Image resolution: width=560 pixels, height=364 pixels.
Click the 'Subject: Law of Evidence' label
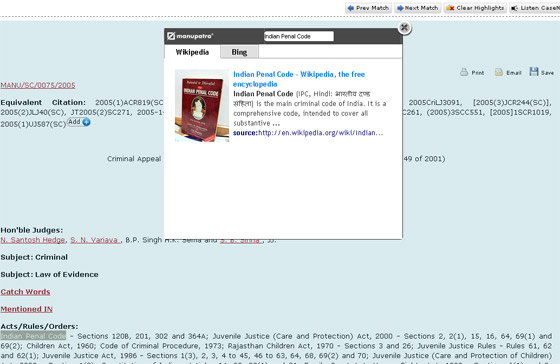[x=49, y=274]
